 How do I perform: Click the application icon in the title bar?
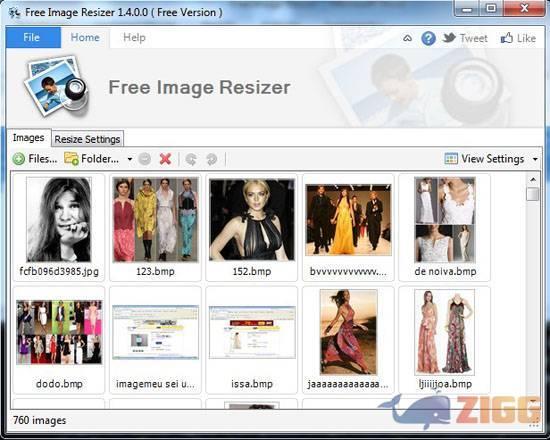pos(14,13)
